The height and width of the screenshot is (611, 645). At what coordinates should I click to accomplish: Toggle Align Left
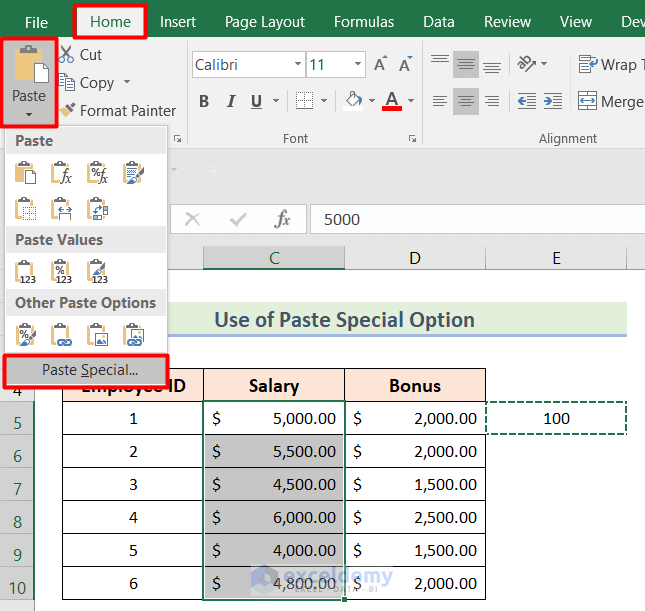(440, 101)
